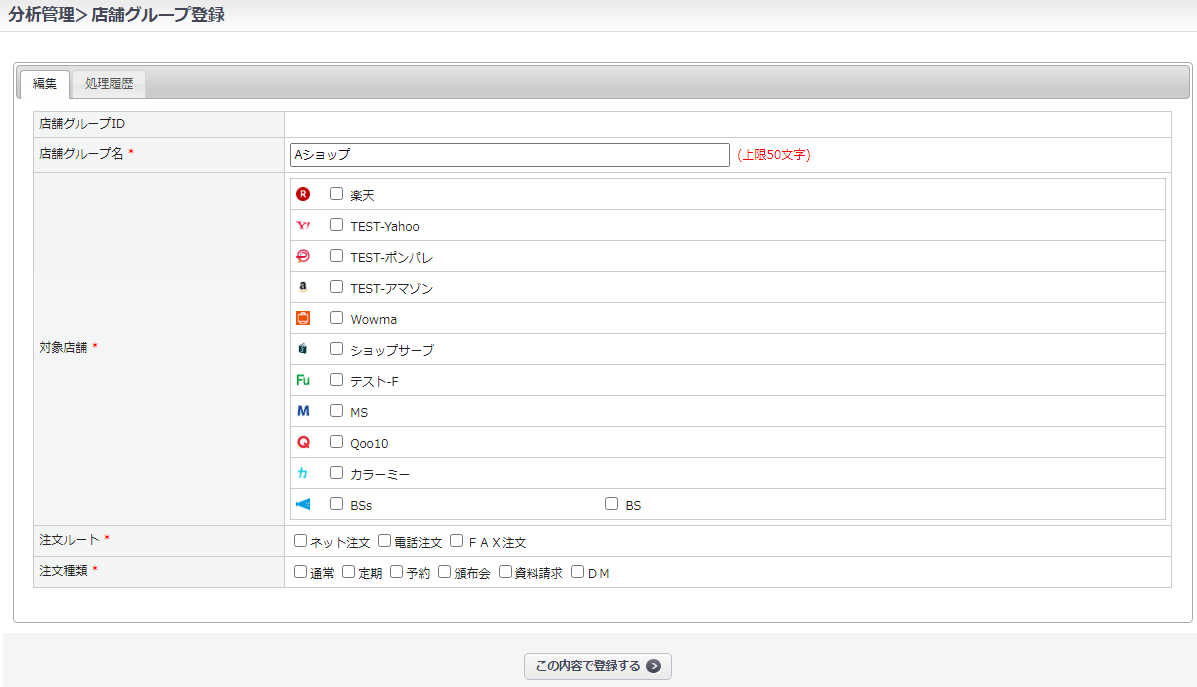Tick the BS checkbox
Image resolution: width=1197 pixels, height=687 pixels.
point(611,504)
